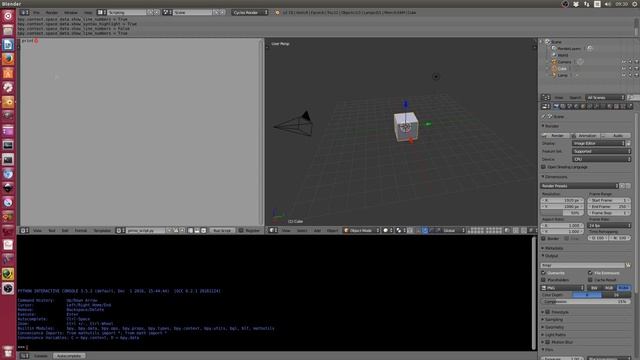Screen dimensions: 640x360
Task: Click the Lamp icon in outliner
Action: (554, 75)
